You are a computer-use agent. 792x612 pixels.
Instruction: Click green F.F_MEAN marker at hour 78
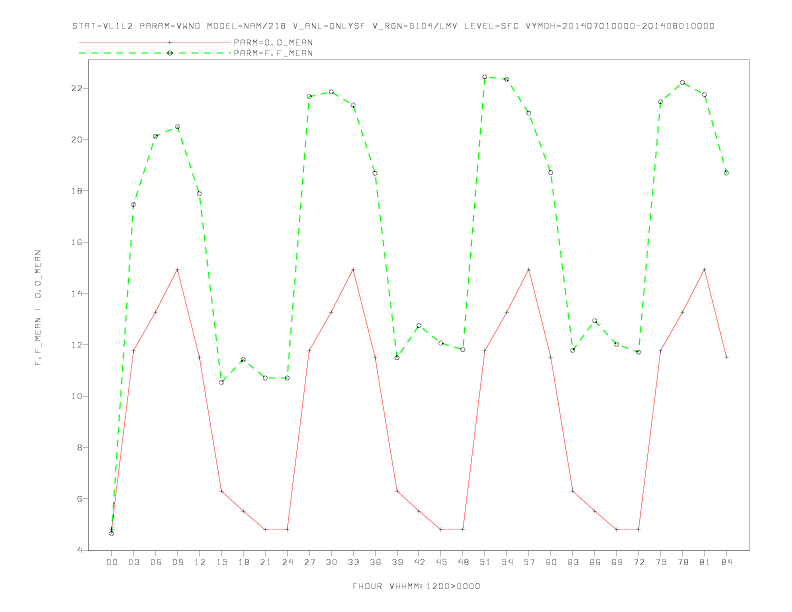[683, 82]
